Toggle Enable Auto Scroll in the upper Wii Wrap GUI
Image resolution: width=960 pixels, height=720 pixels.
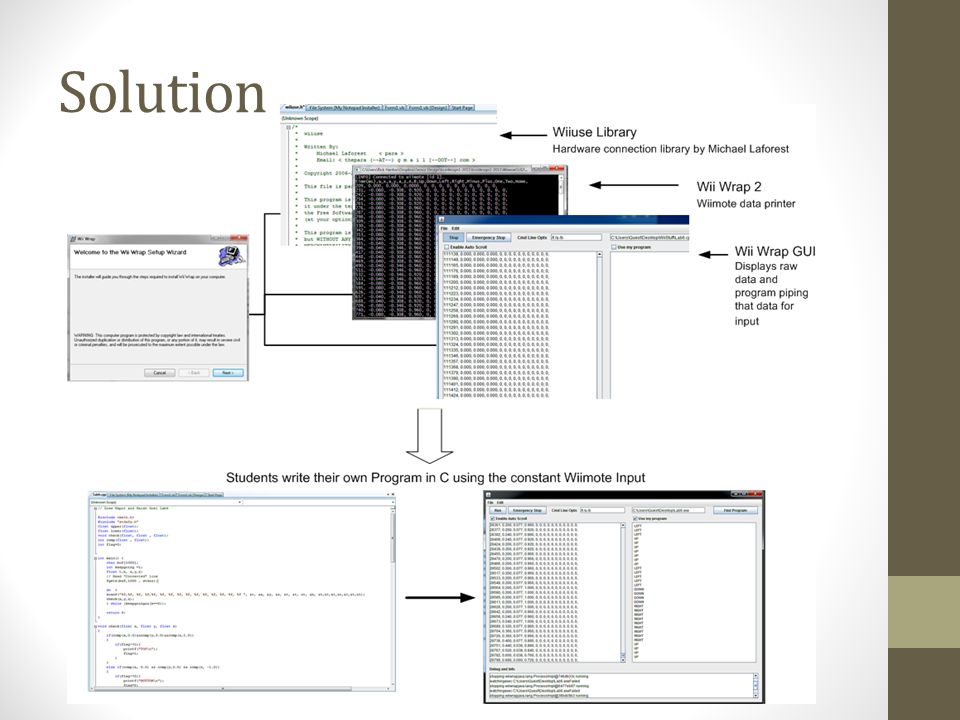point(446,247)
